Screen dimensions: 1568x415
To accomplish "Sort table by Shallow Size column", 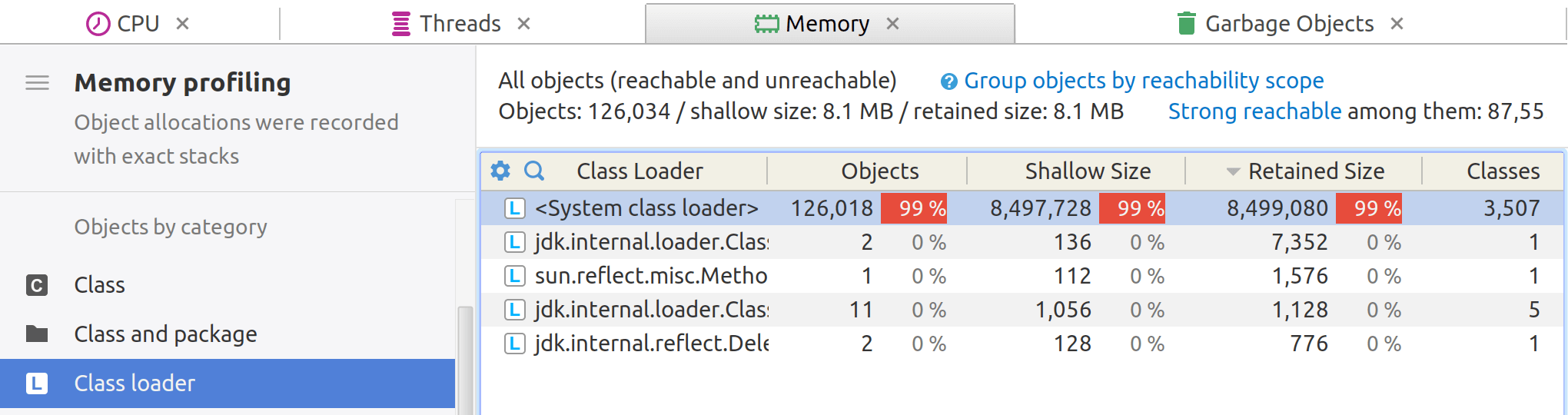I will click(x=1088, y=171).
